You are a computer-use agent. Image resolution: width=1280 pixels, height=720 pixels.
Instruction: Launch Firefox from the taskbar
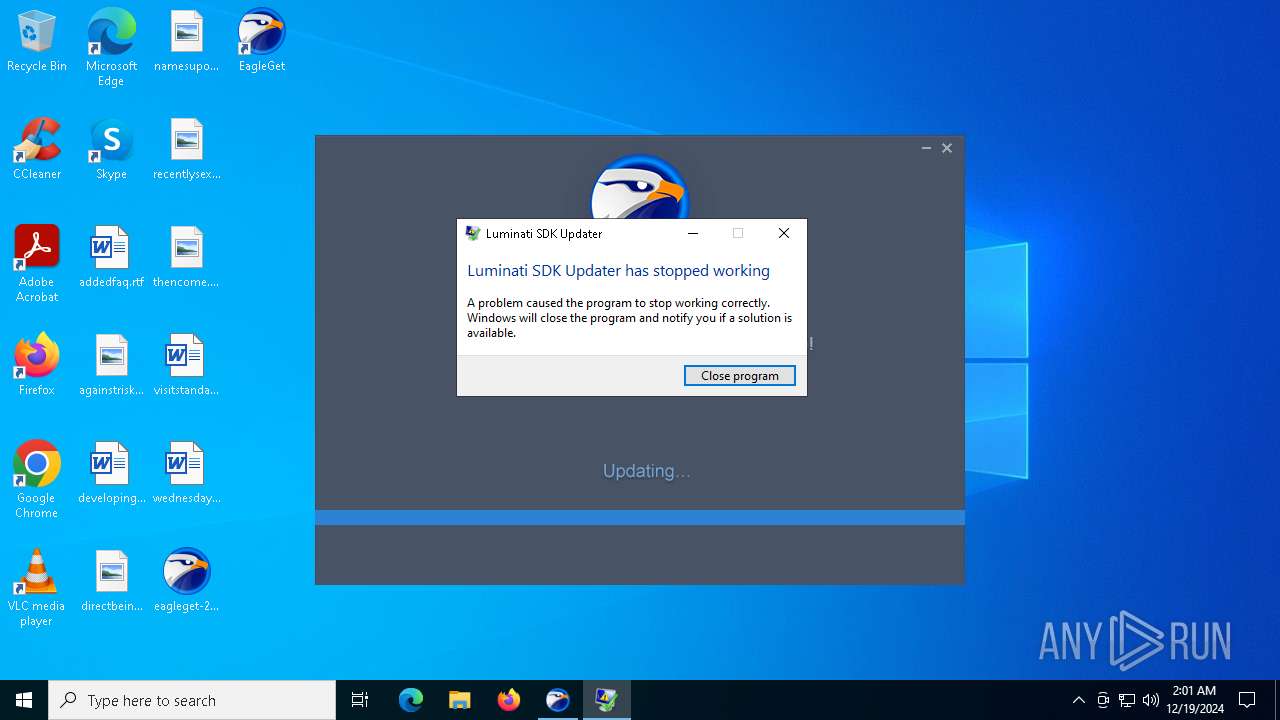(509, 700)
